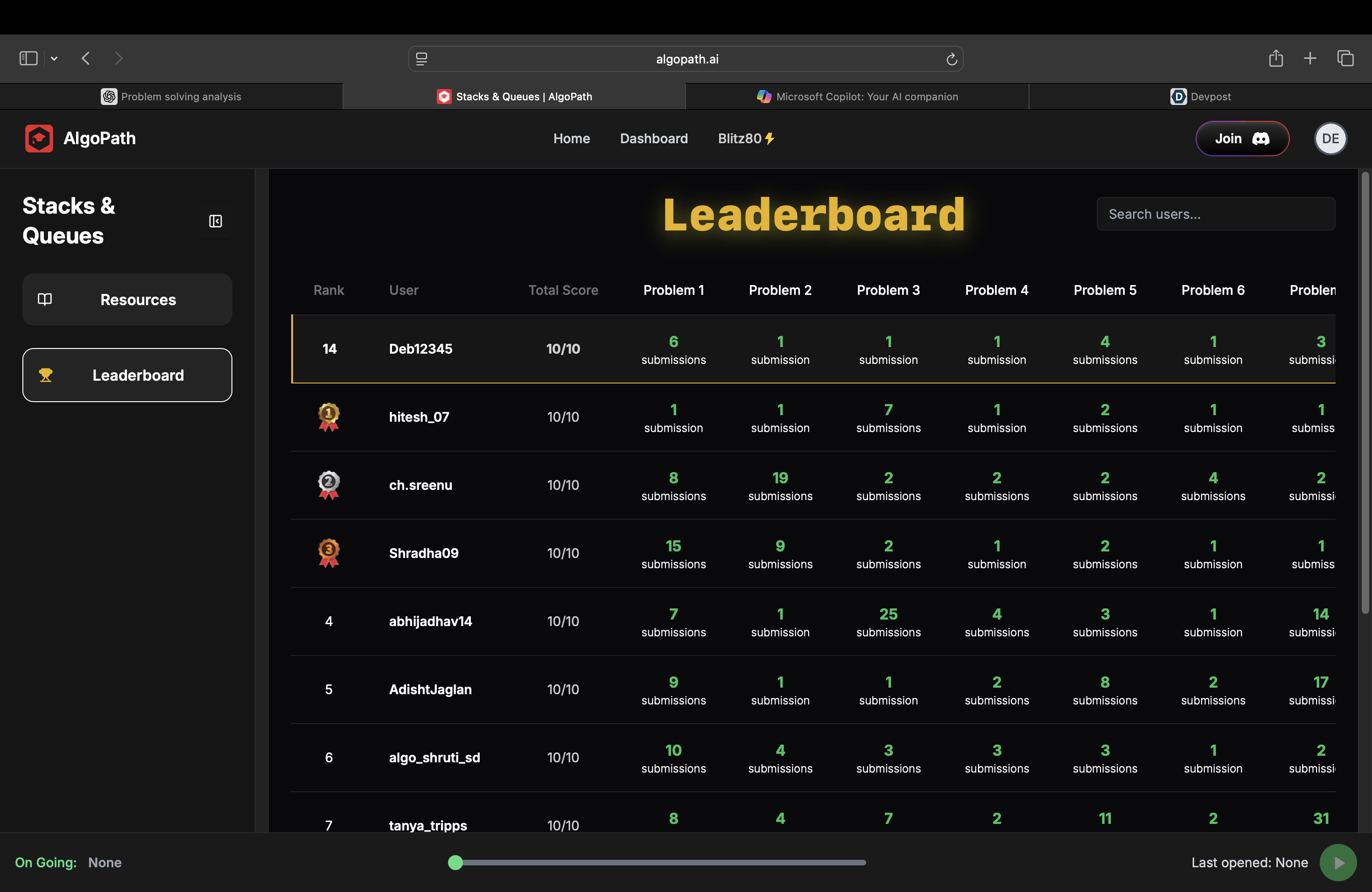
Task: Reload the page with refresh icon
Action: coord(951,59)
